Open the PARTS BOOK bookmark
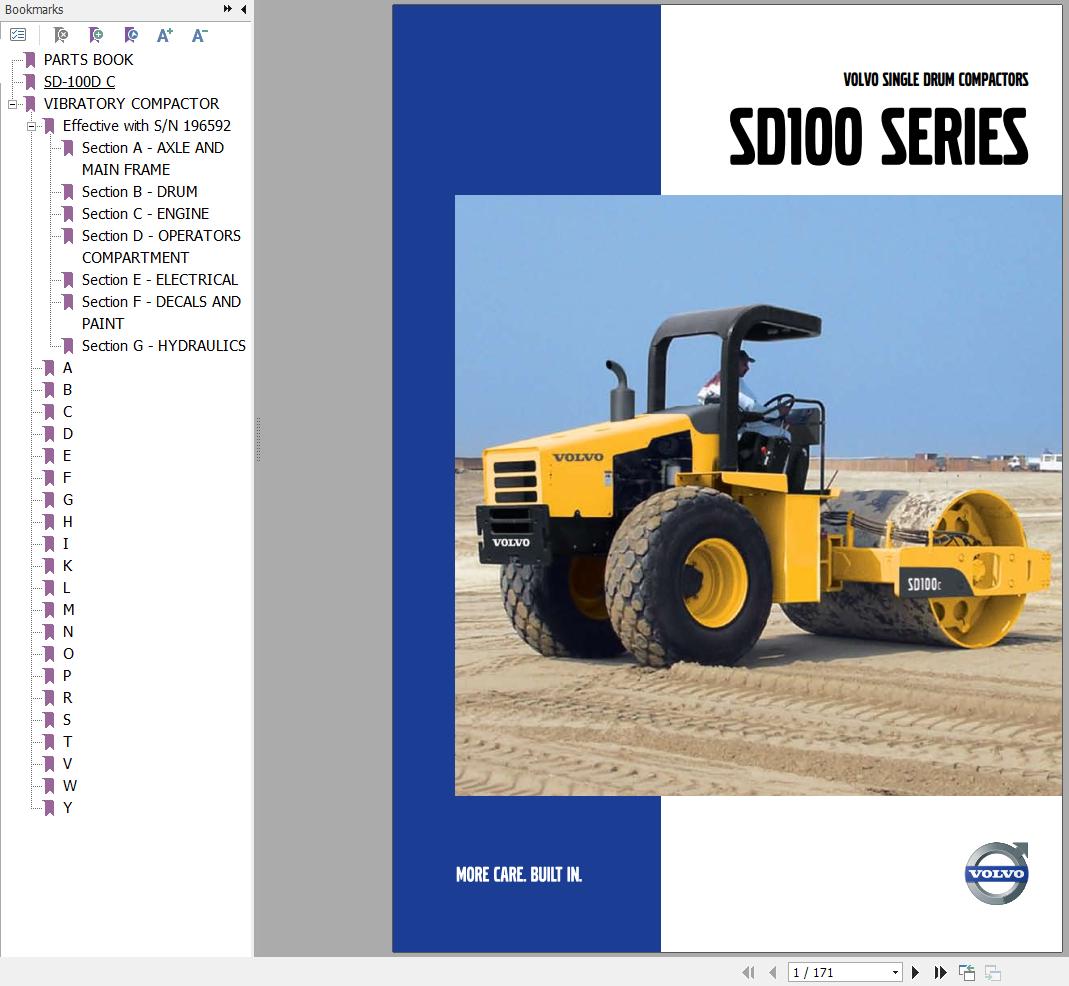 (88, 60)
